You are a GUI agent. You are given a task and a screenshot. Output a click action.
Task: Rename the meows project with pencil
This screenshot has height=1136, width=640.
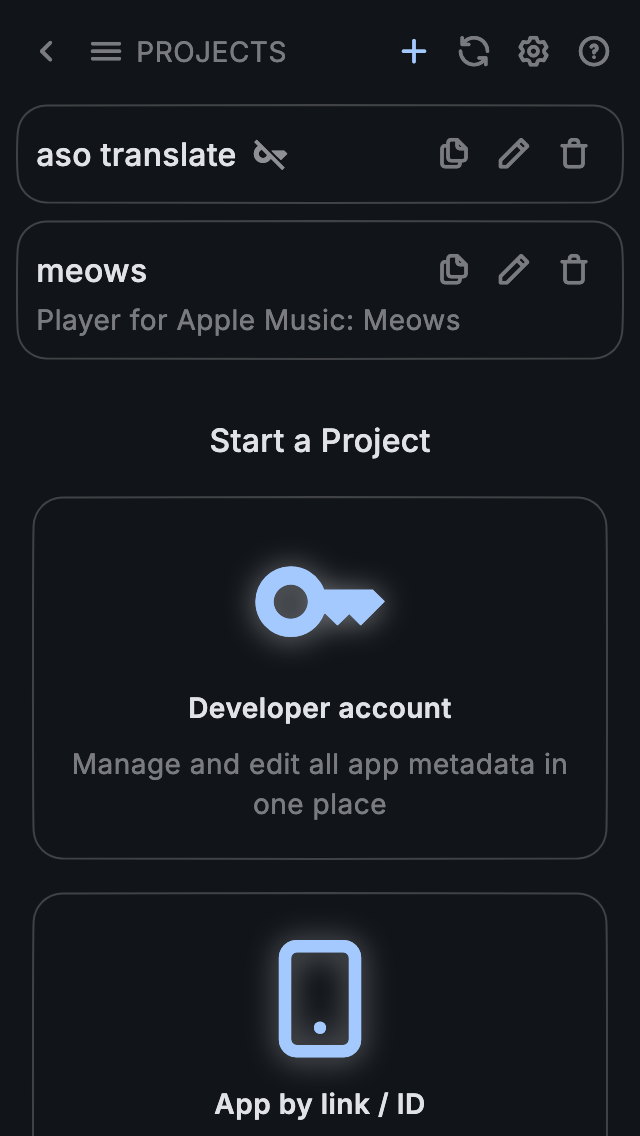(514, 270)
